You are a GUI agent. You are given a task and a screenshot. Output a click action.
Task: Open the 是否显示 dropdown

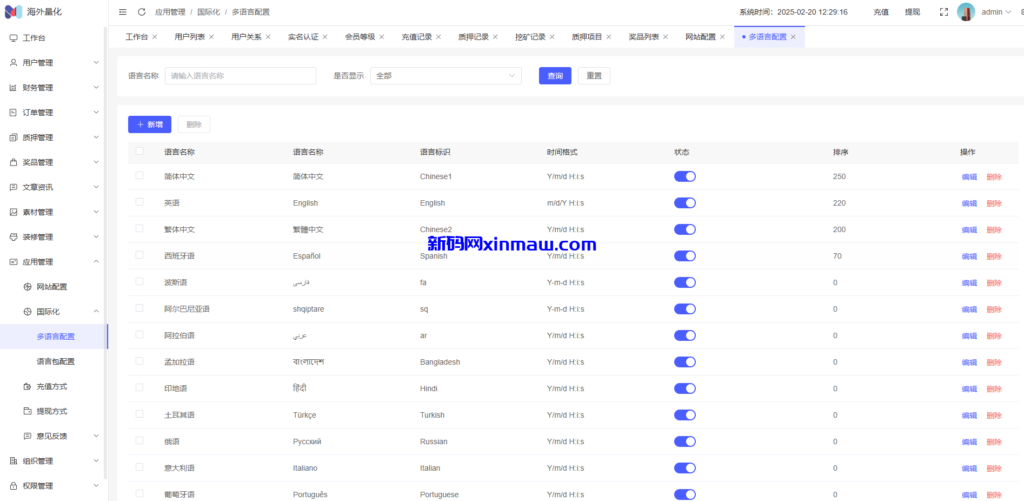445,76
